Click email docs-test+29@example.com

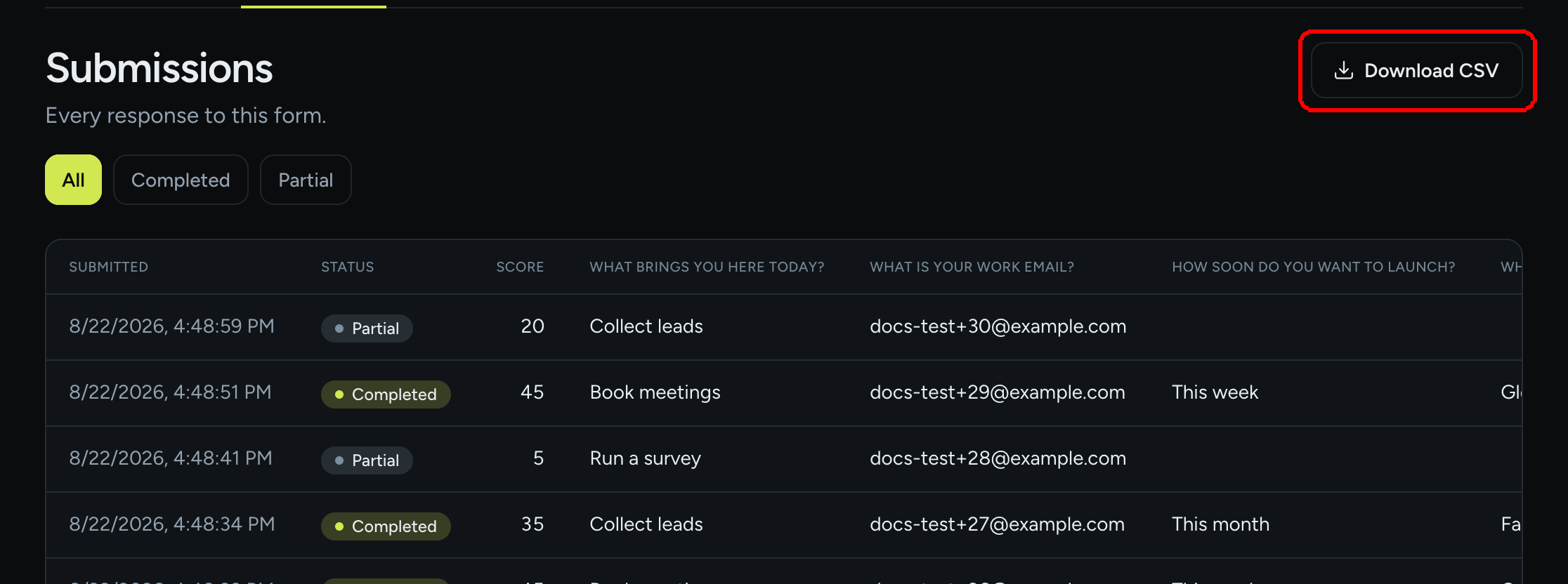click(998, 392)
